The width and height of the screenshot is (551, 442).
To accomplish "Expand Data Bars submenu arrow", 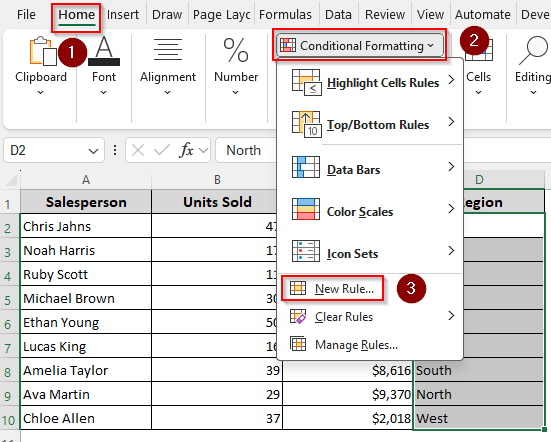I will coord(451,167).
